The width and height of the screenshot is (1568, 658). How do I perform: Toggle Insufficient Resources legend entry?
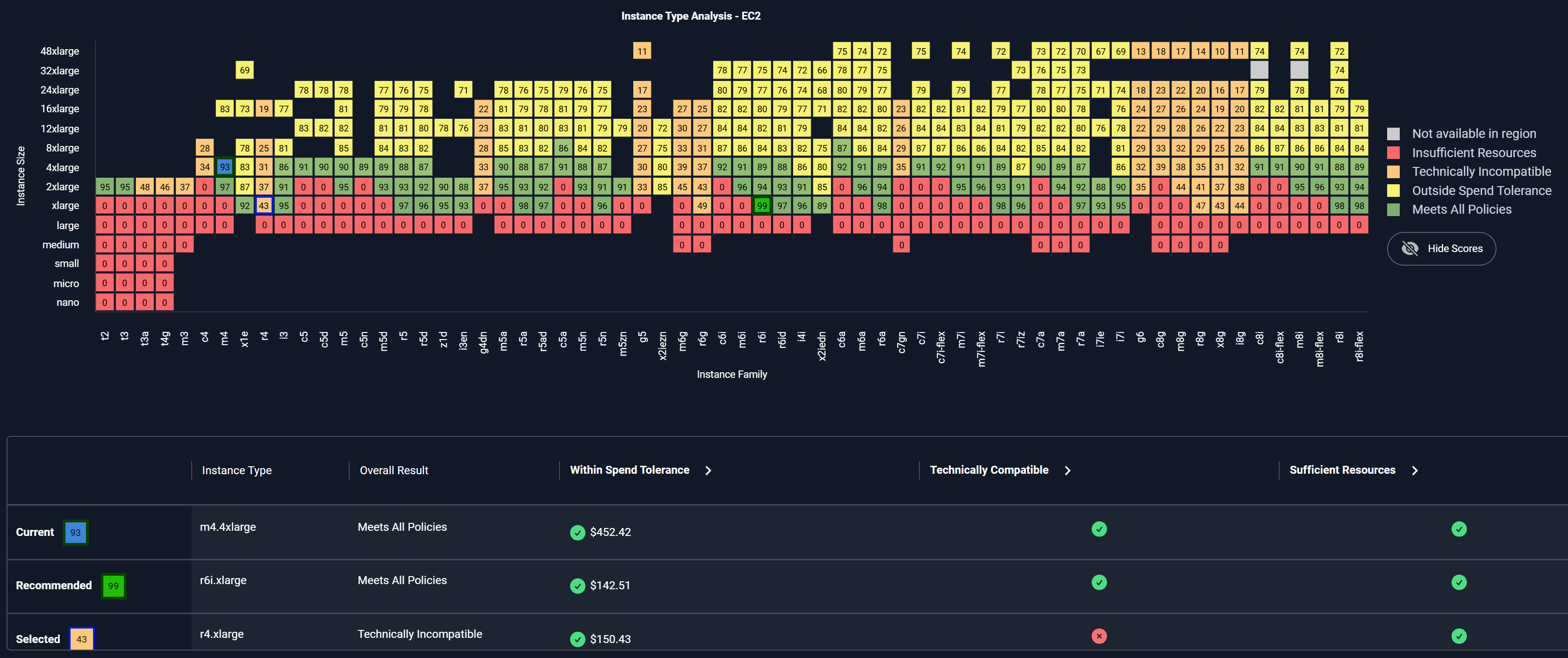1474,153
